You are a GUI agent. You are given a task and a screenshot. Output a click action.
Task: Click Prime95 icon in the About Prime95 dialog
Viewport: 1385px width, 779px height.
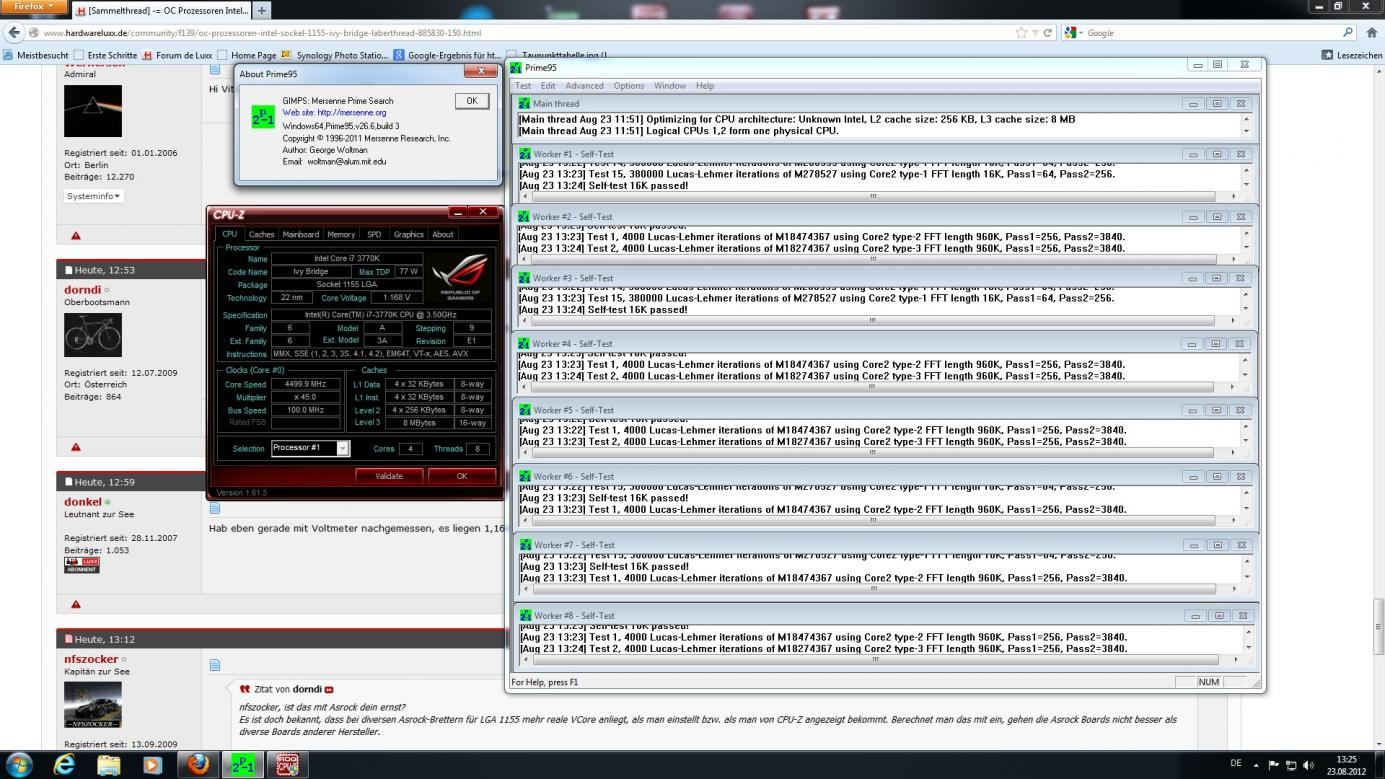(x=262, y=117)
